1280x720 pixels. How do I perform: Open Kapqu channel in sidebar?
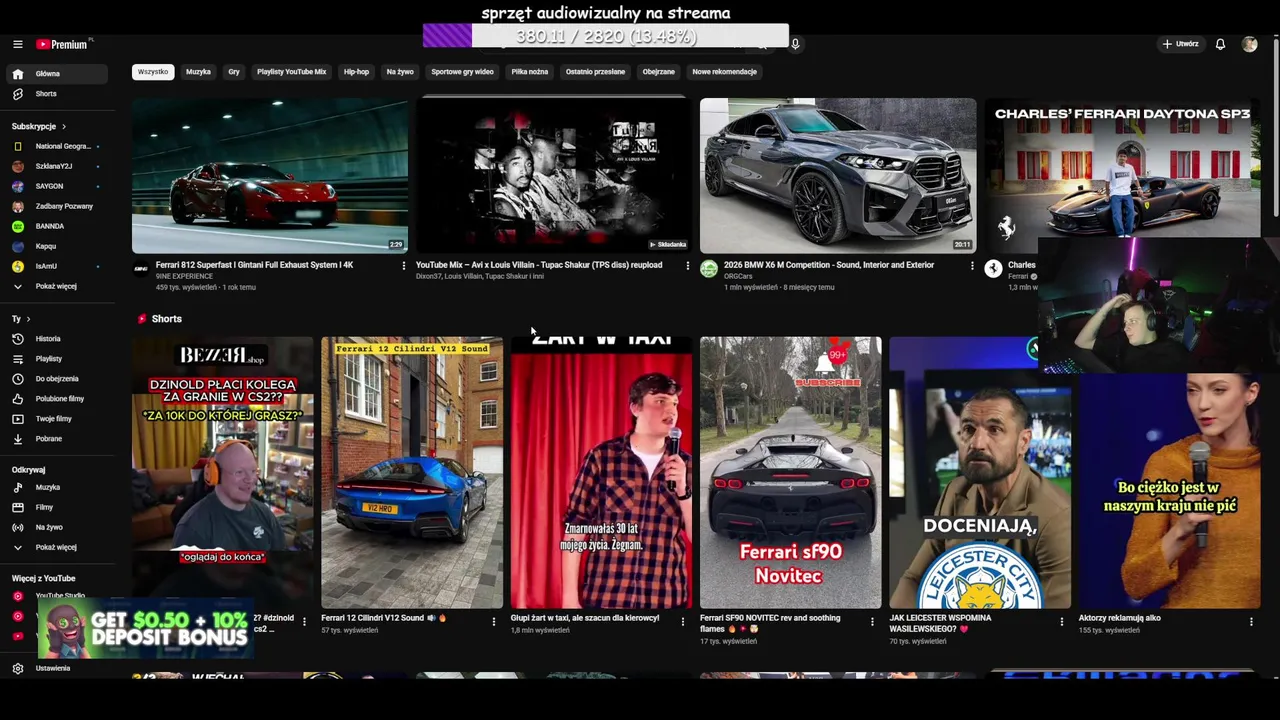pyautogui.click(x=56, y=246)
